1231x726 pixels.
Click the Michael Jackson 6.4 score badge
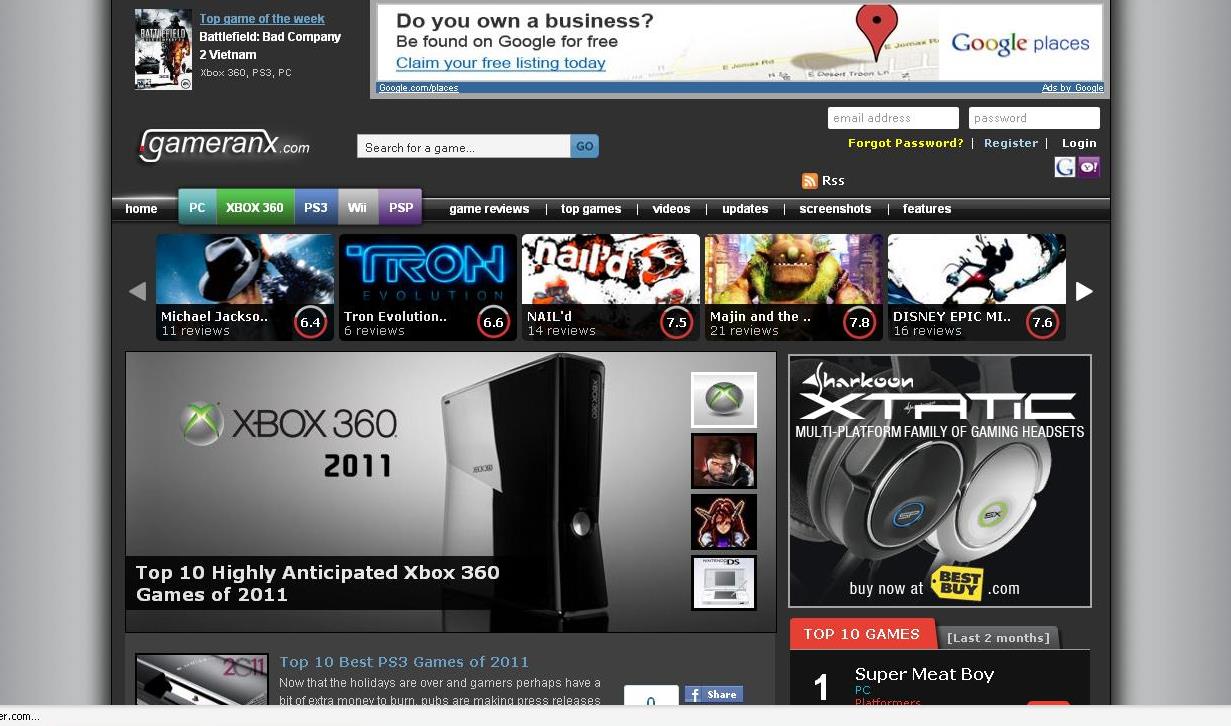tap(310, 322)
